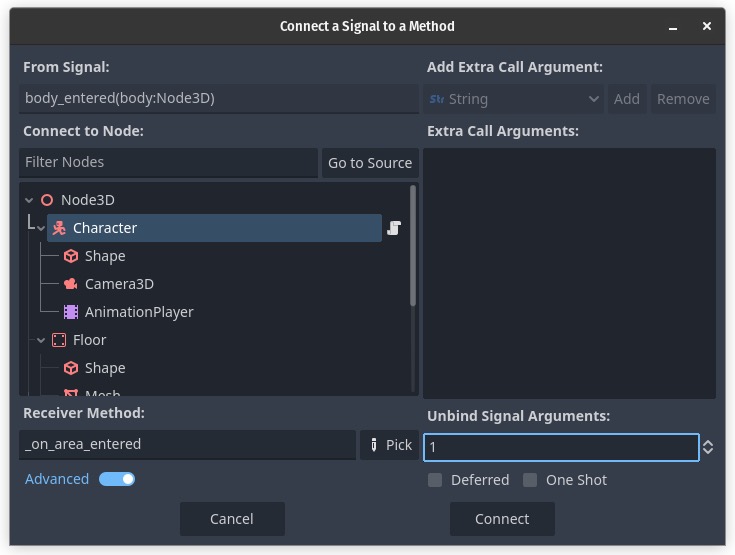Click the Advanced label link
Viewport: 735px width, 555px height.
click(57, 479)
